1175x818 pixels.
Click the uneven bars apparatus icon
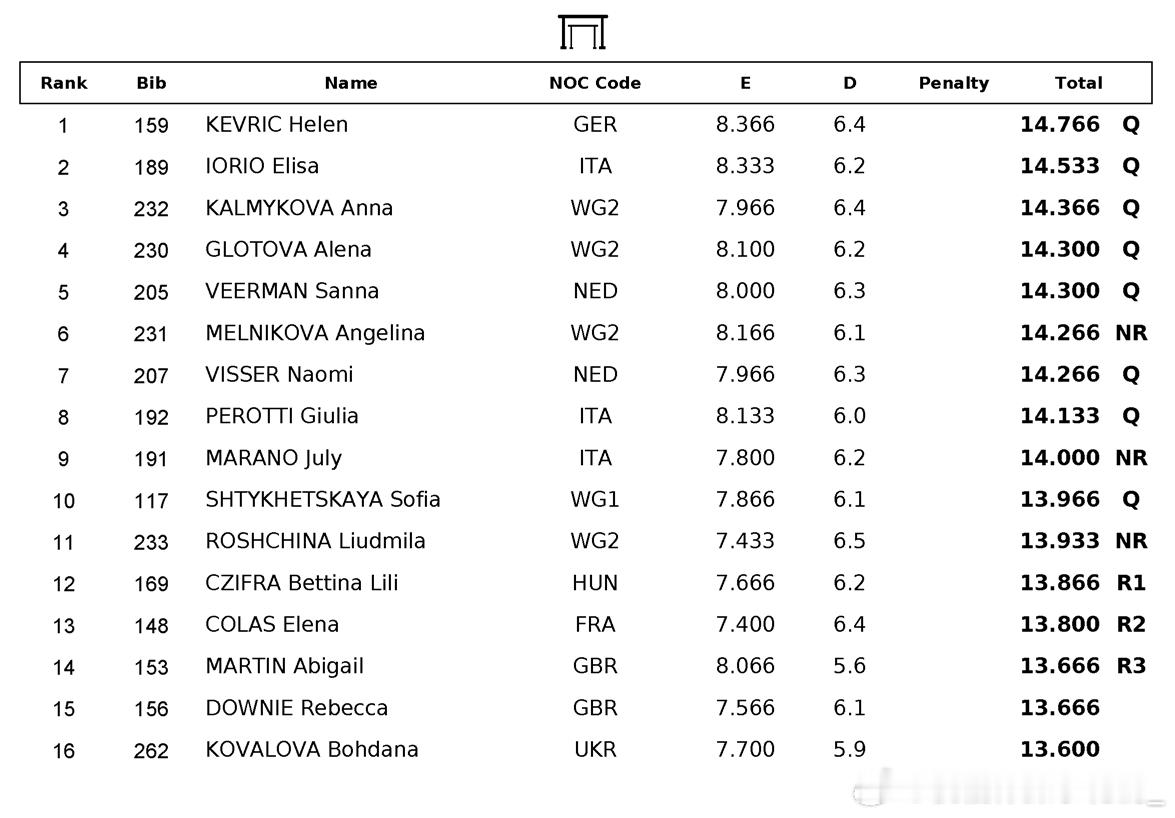pyautogui.click(x=582, y=32)
